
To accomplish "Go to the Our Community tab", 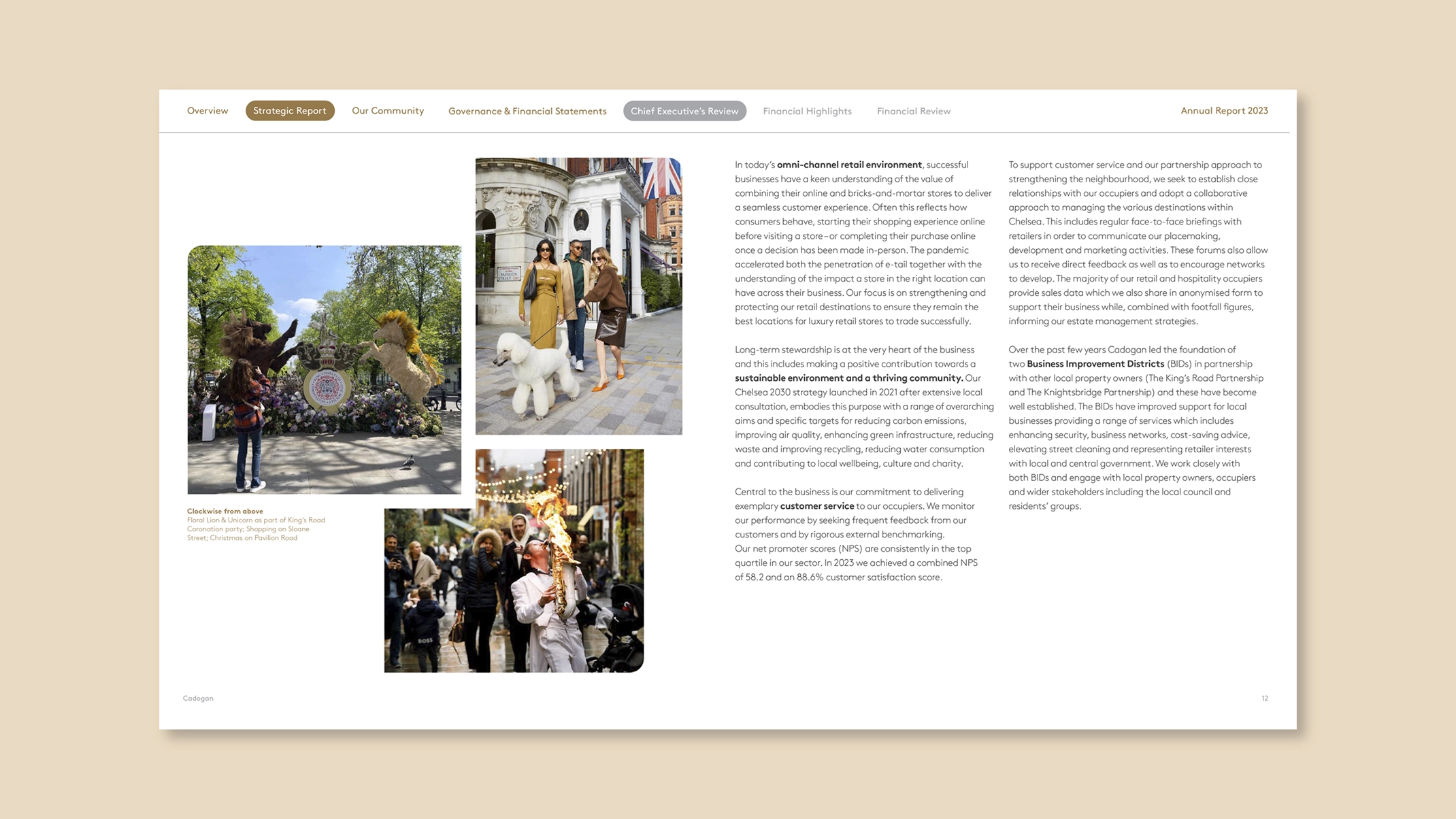I will 388,111.
